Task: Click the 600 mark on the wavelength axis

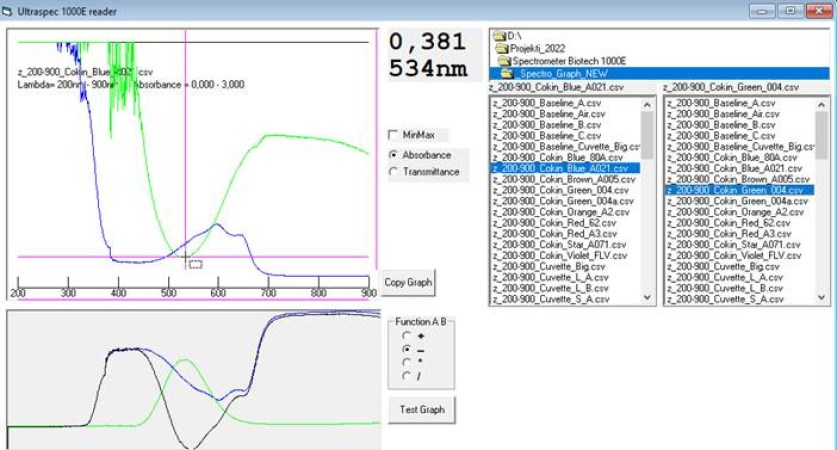Action: pyautogui.click(x=218, y=293)
